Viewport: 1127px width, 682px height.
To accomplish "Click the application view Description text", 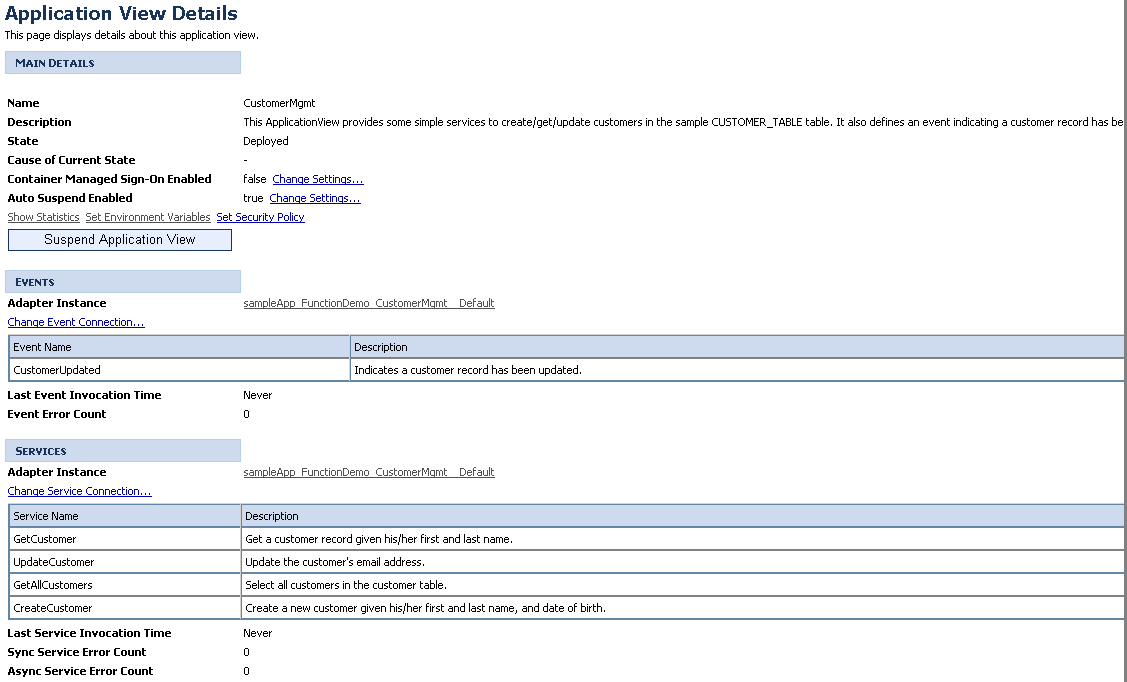I will pos(683,122).
